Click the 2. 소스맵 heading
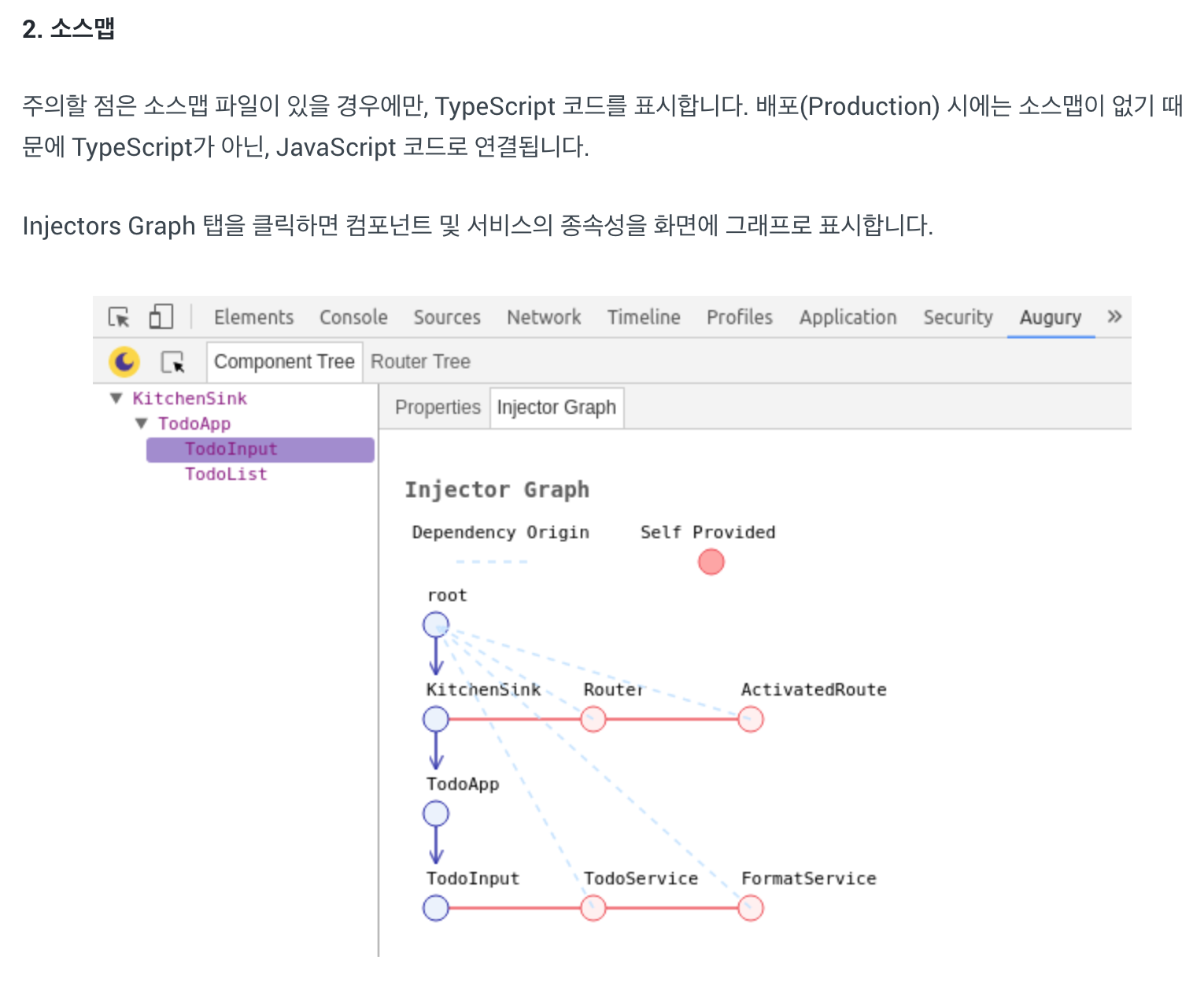Screen dimensions: 1204x982 coord(68,29)
